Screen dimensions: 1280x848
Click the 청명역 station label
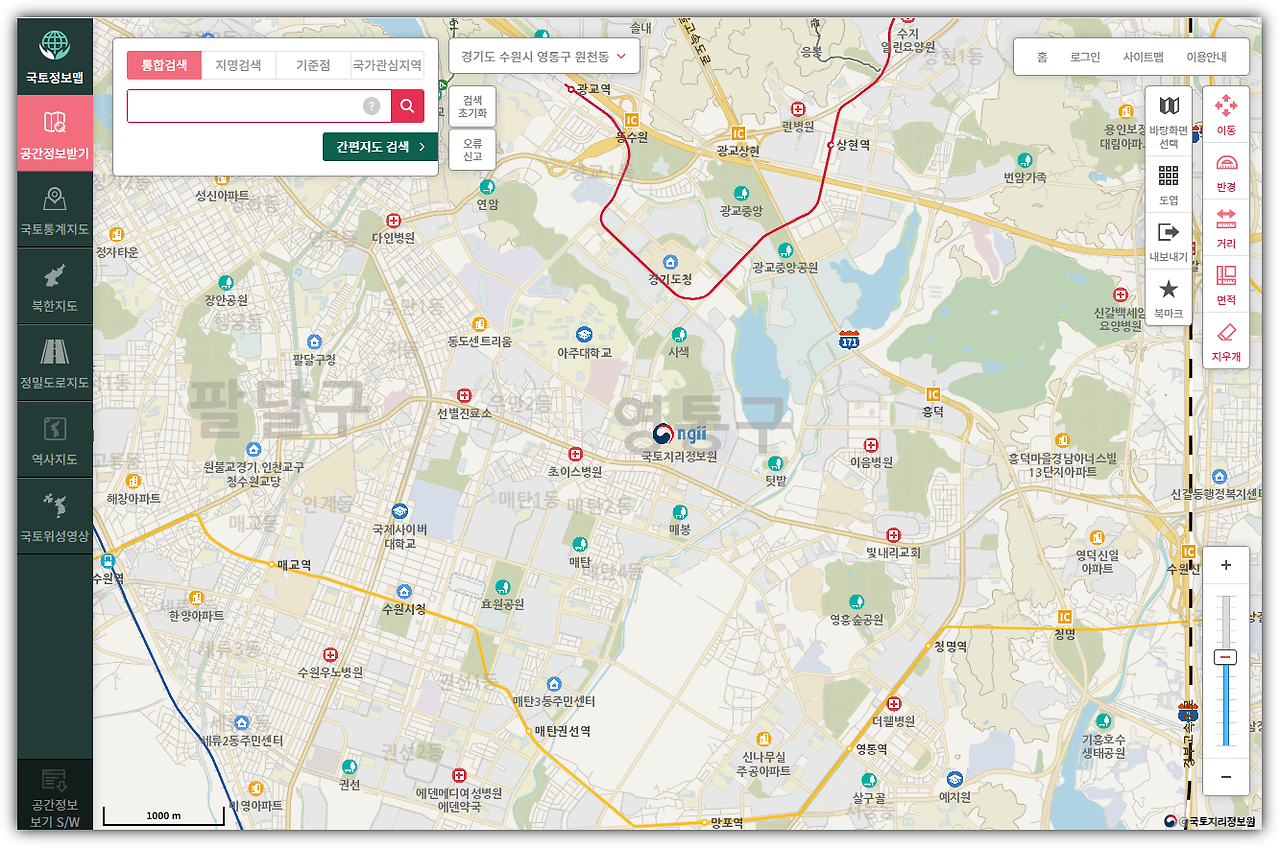click(x=951, y=646)
